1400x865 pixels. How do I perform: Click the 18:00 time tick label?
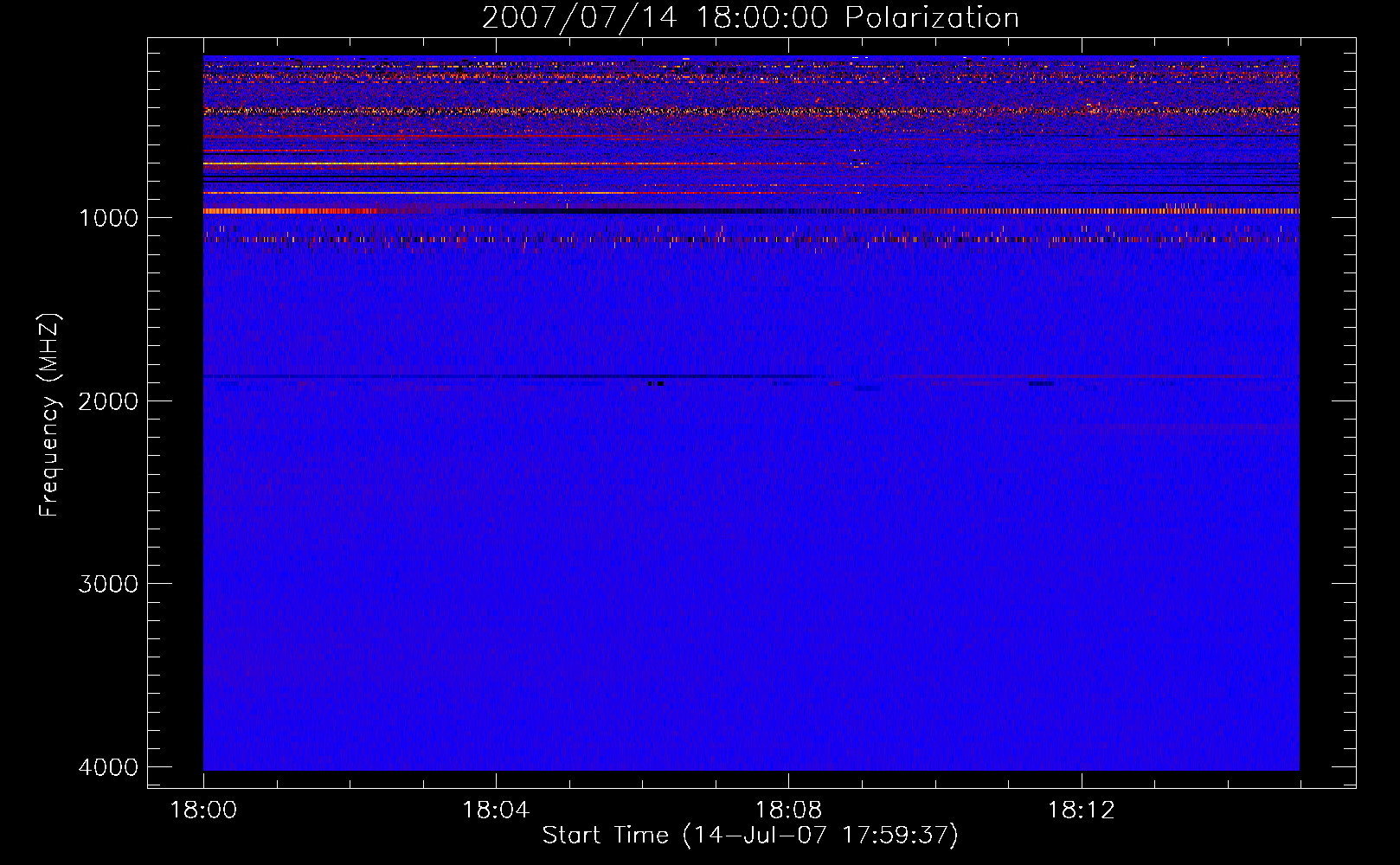(x=203, y=810)
